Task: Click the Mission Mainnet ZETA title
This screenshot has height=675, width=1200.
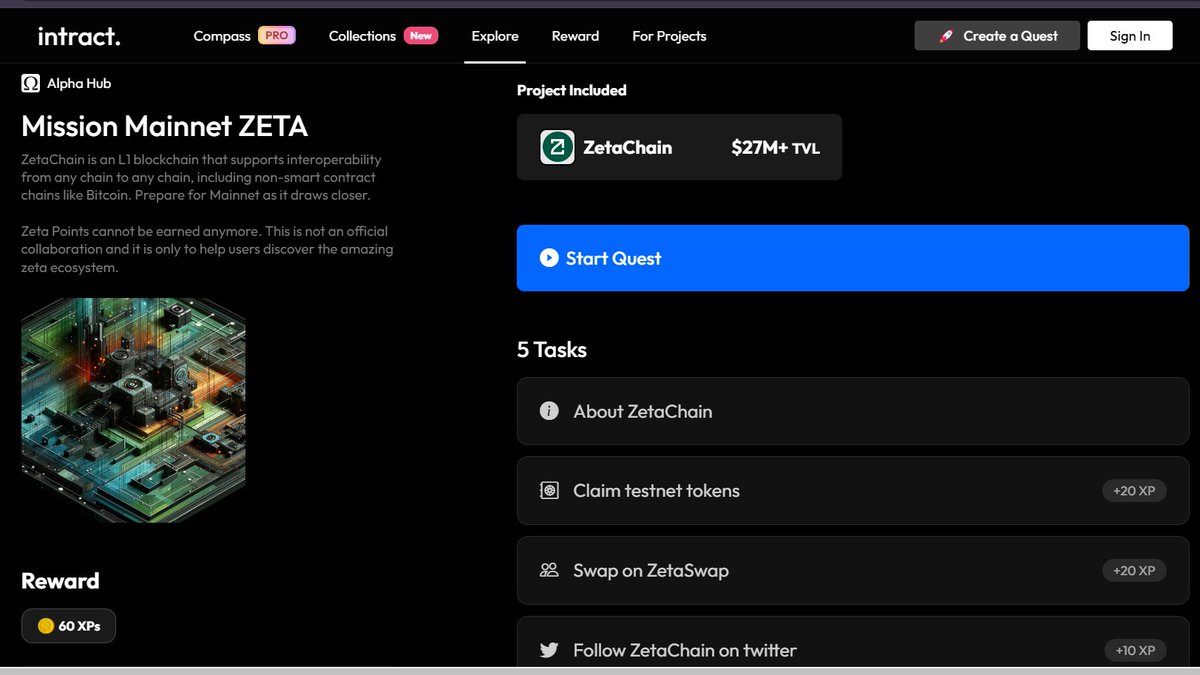Action: 165,126
